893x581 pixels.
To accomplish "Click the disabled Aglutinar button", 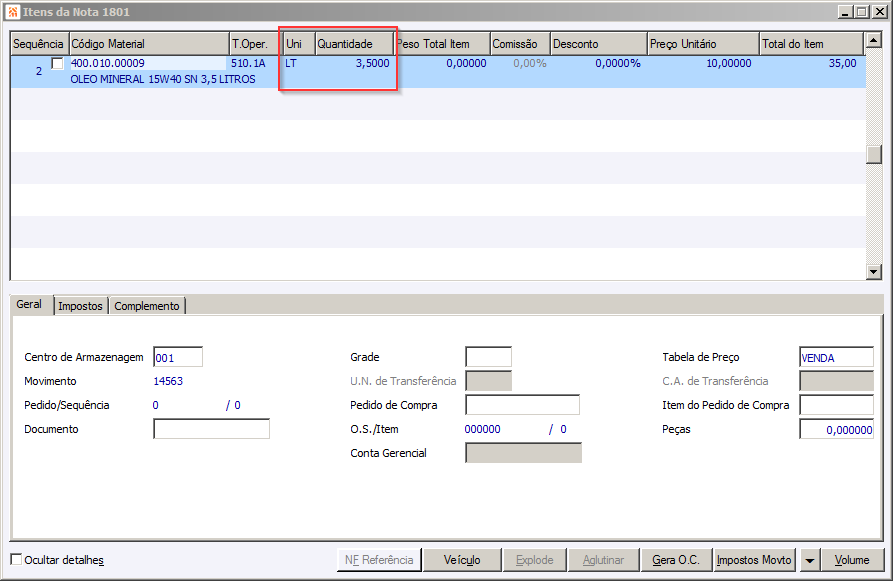I will point(603,560).
